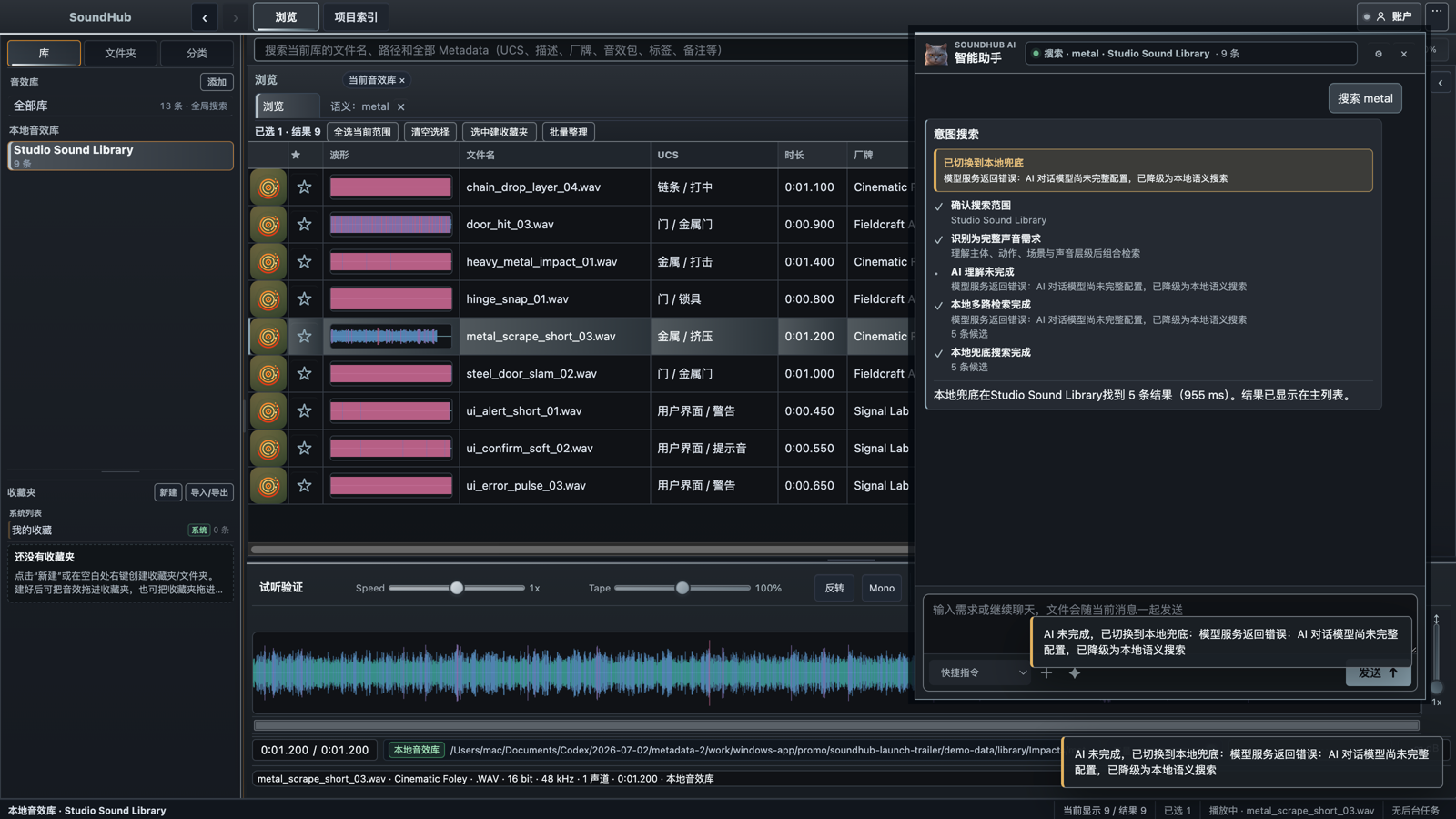Switch to the 项目索引 tab

click(x=356, y=17)
